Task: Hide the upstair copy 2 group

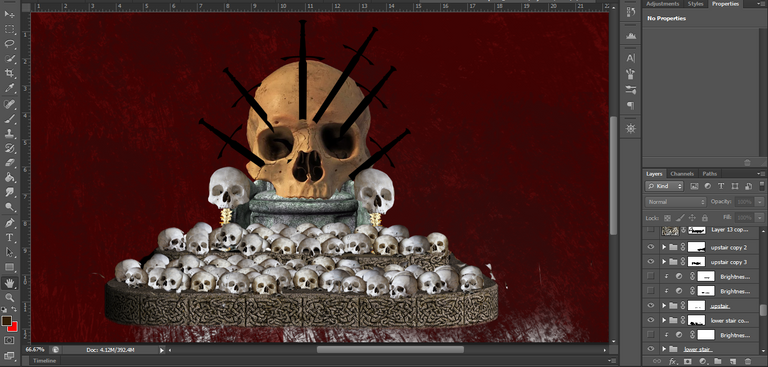Action: (650, 247)
